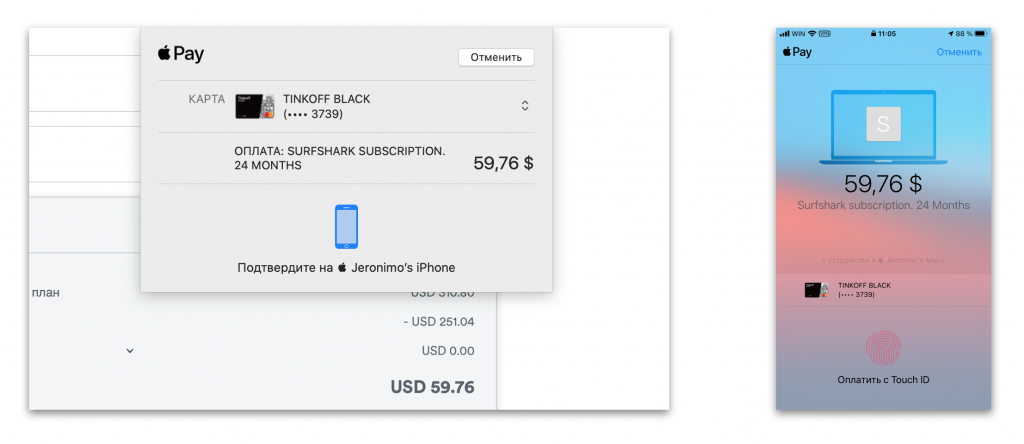This screenshot has width=1024, height=444.
Task: Click the Отменить button in Mac dialog
Action: click(x=496, y=57)
